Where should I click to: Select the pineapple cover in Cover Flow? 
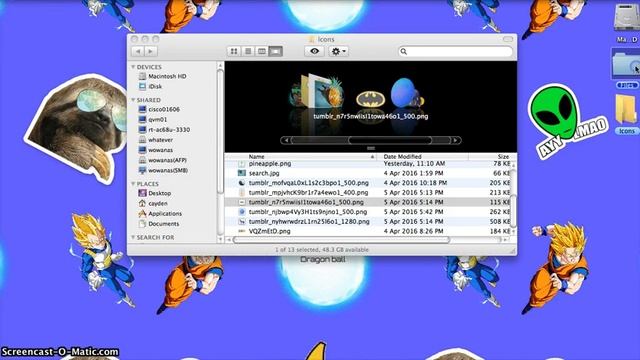click(336, 92)
